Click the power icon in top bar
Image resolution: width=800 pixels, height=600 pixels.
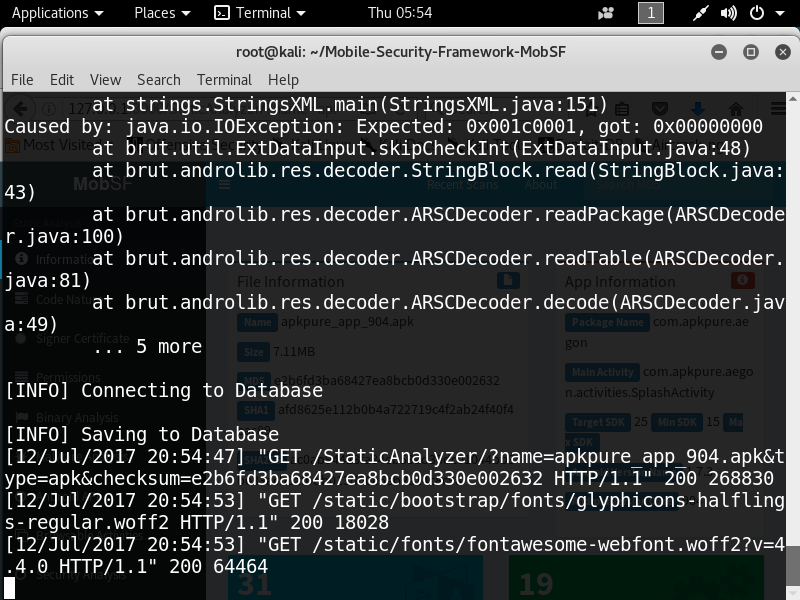pos(757,13)
